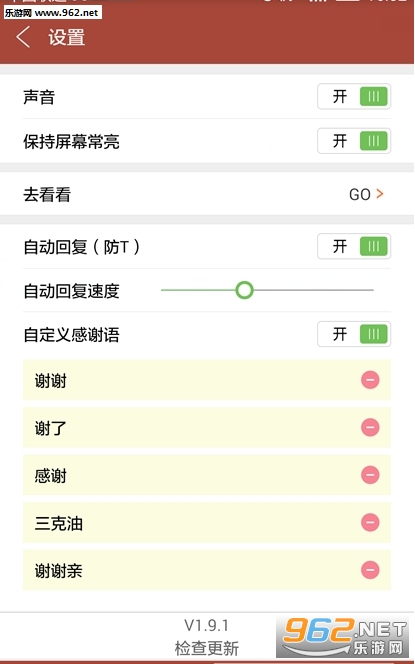Remove the 谢谢亲 phrase entry
Image resolution: width=415 pixels, height=664 pixels.
point(370,570)
